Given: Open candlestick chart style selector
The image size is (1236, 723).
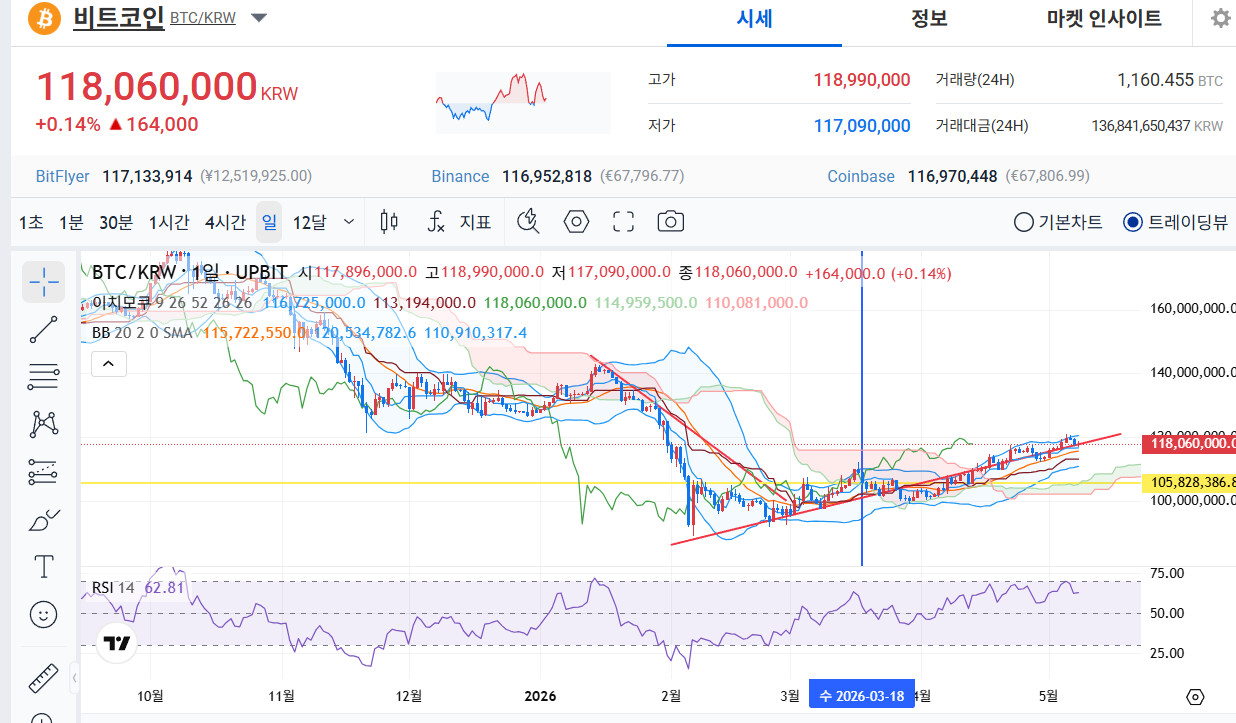Looking at the screenshot, I should 390,221.
